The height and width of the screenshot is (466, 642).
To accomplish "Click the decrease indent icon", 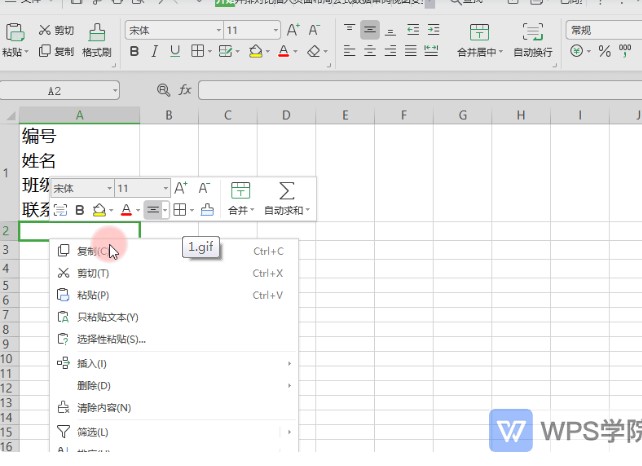I will (x=413, y=29).
